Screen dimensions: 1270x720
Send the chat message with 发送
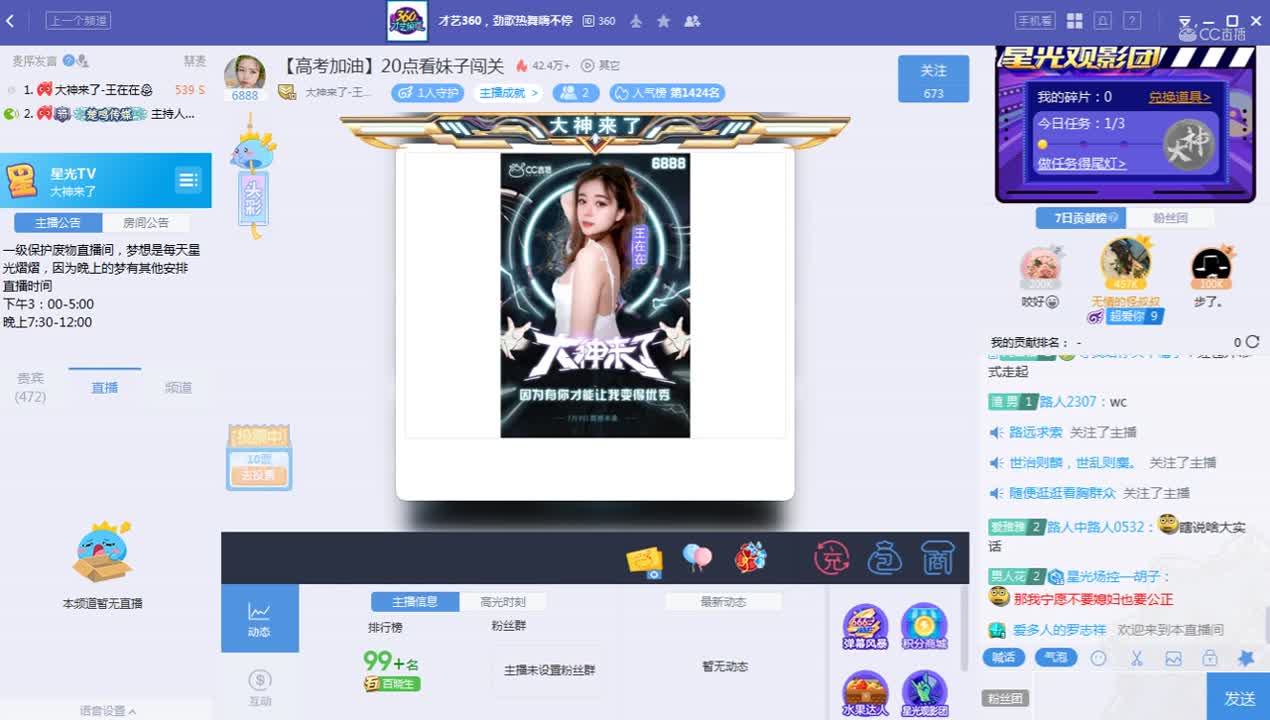[x=1239, y=698]
